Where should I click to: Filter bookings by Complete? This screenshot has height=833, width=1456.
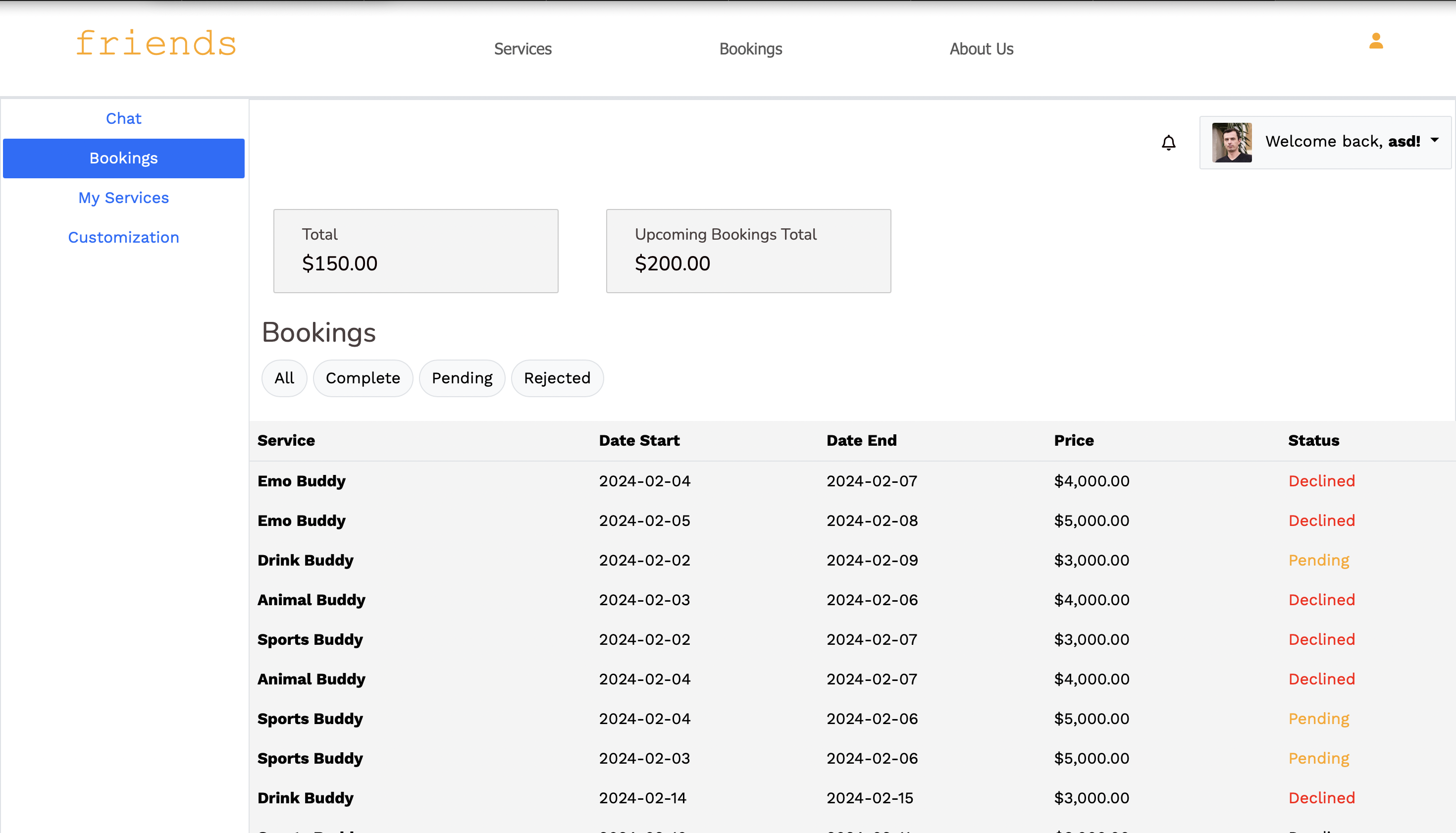pyautogui.click(x=363, y=378)
